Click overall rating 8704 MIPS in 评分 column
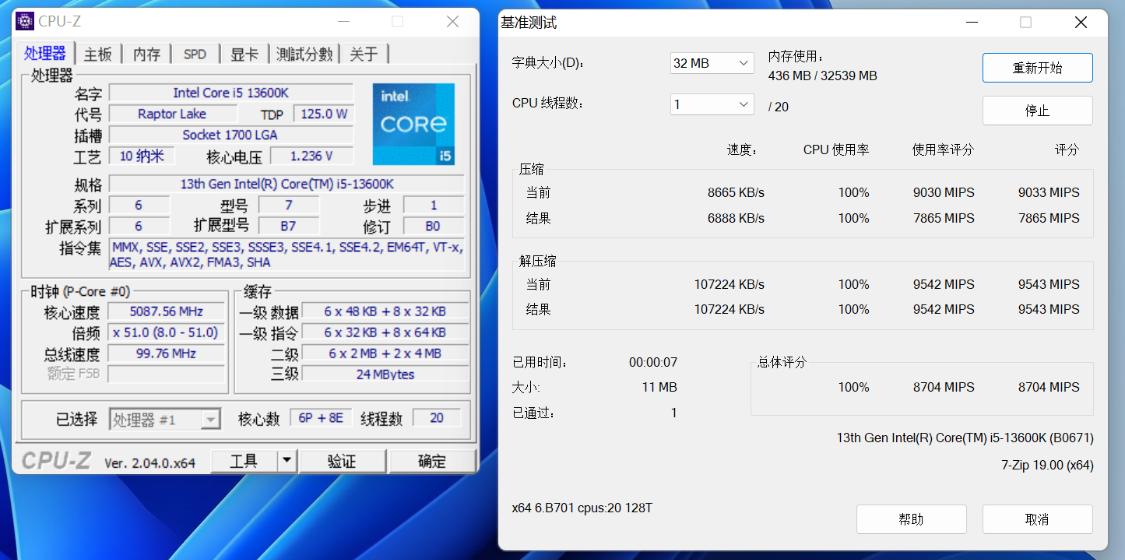The width and height of the screenshot is (1125, 560). pos(1048,387)
